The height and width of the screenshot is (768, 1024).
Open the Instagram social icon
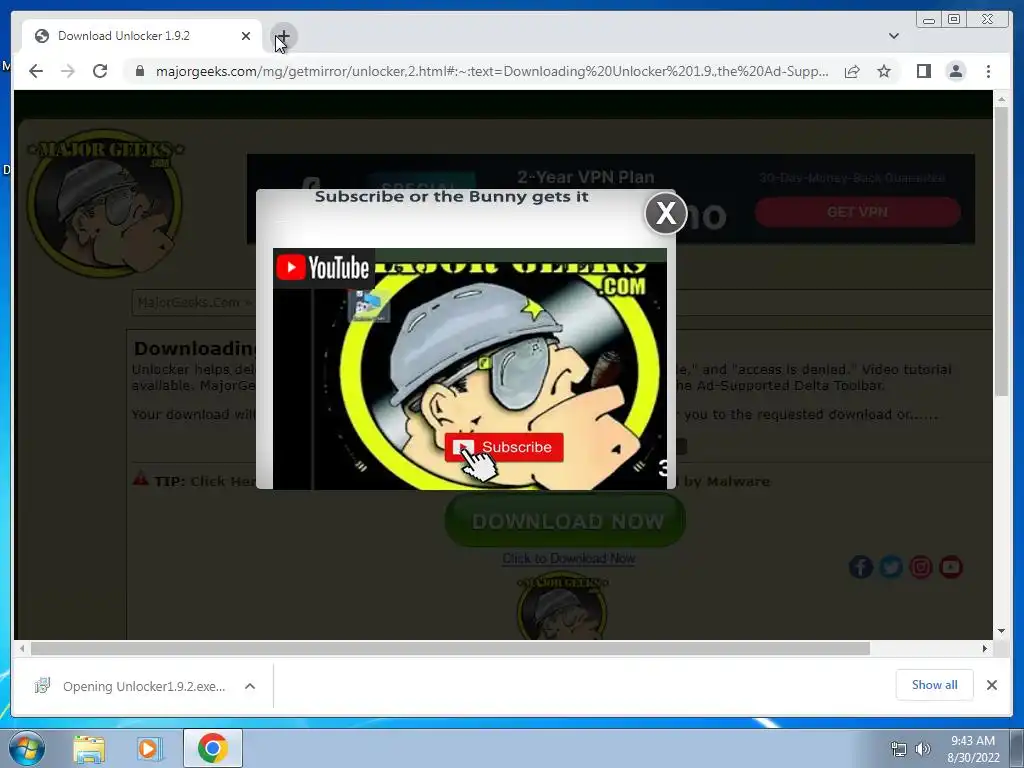[921, 567]
